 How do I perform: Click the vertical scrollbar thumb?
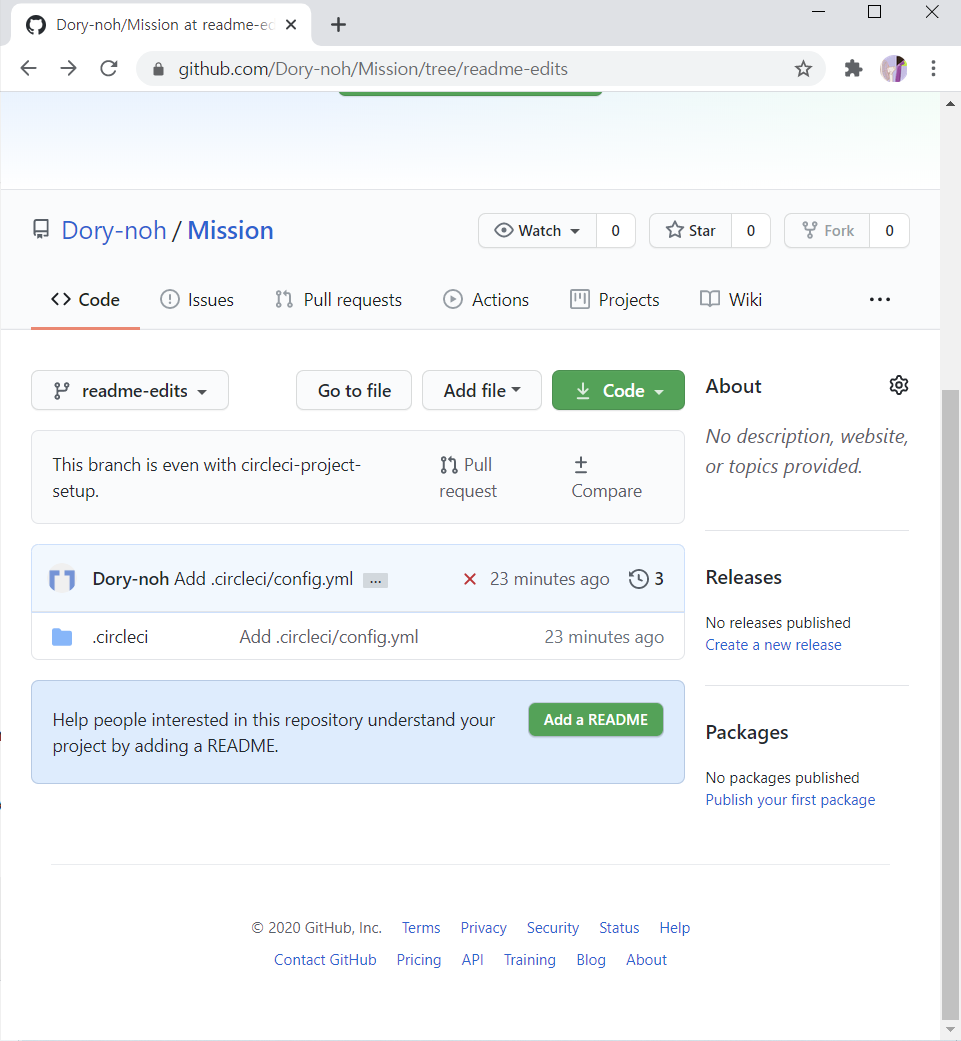(x=950, y=704)
